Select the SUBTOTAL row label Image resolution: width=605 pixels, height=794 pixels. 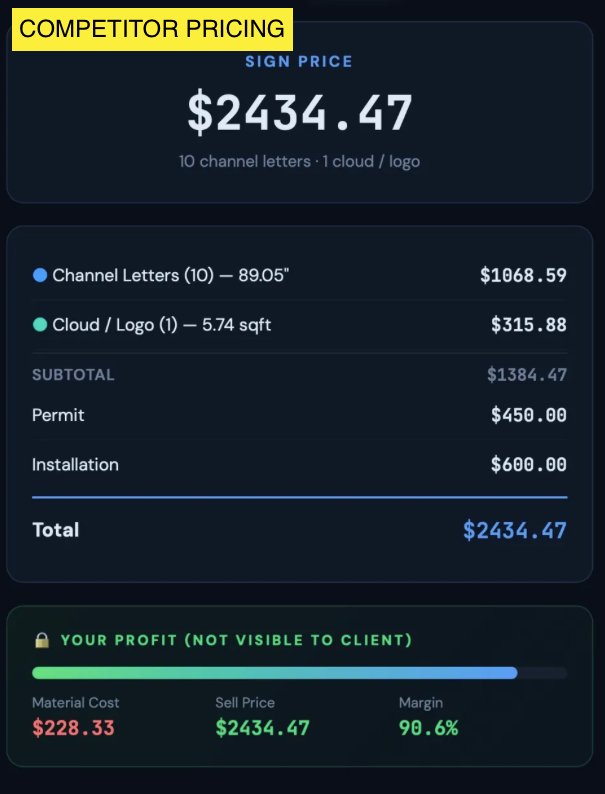click(x=73, y=375)
